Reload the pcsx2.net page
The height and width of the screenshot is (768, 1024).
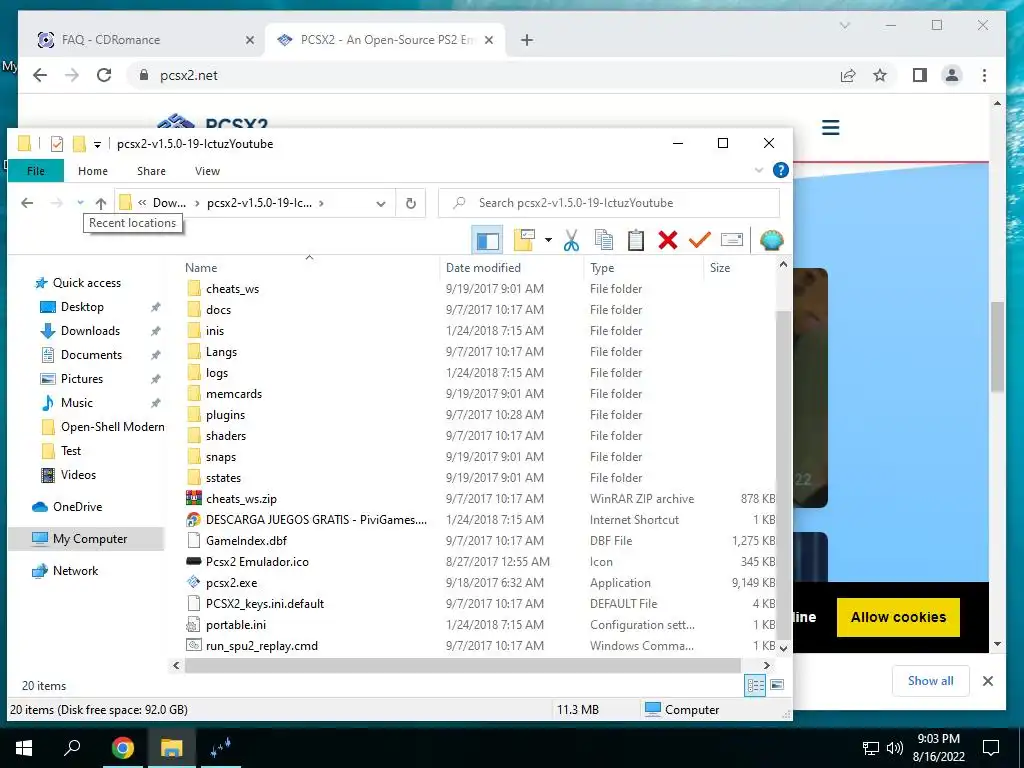(104, 76)
